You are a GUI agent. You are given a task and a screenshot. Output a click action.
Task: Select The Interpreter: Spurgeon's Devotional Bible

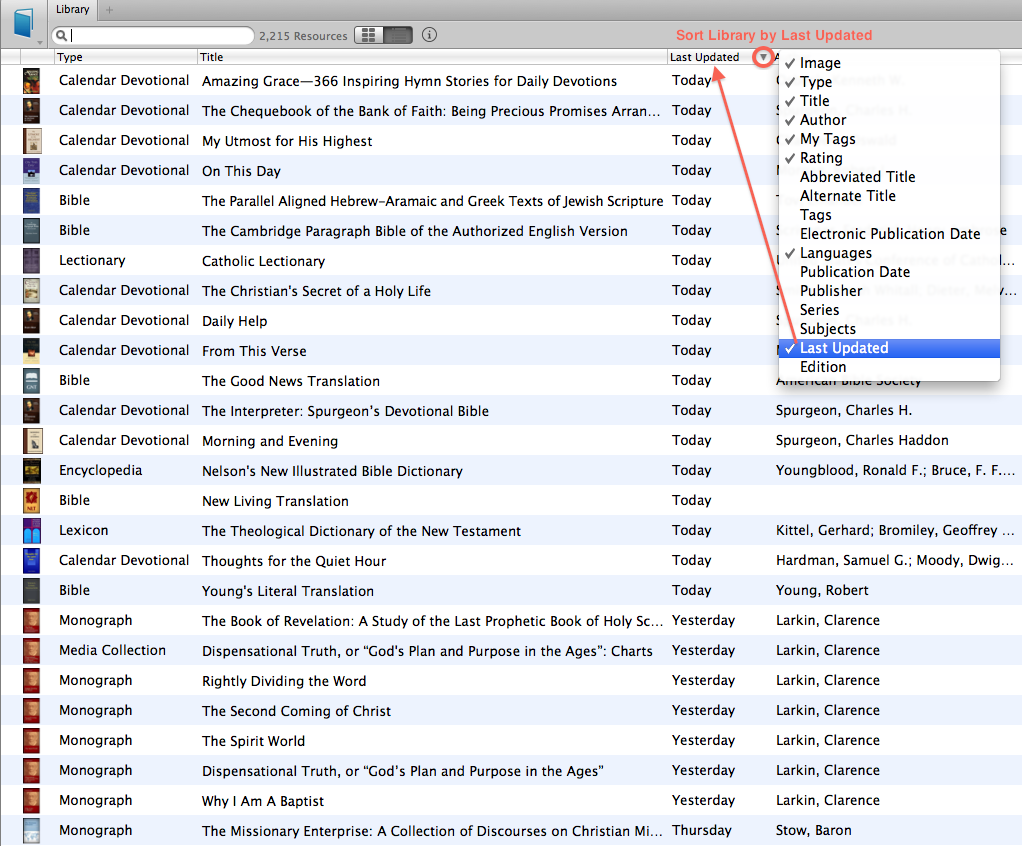click(x=345, y=411)
